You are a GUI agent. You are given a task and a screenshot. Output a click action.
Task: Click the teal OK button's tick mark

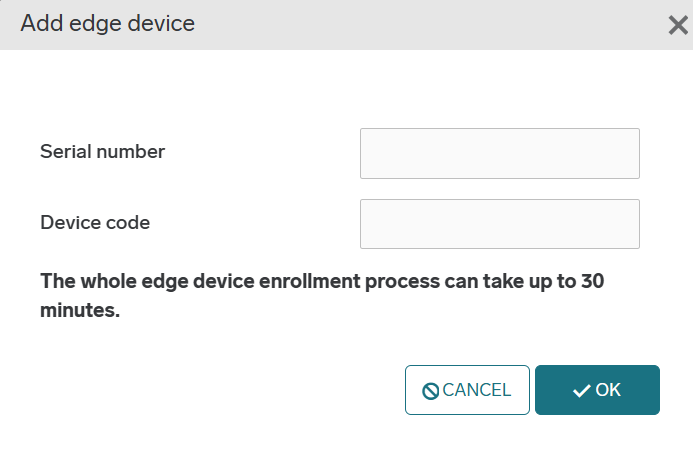tap(581, 391)
